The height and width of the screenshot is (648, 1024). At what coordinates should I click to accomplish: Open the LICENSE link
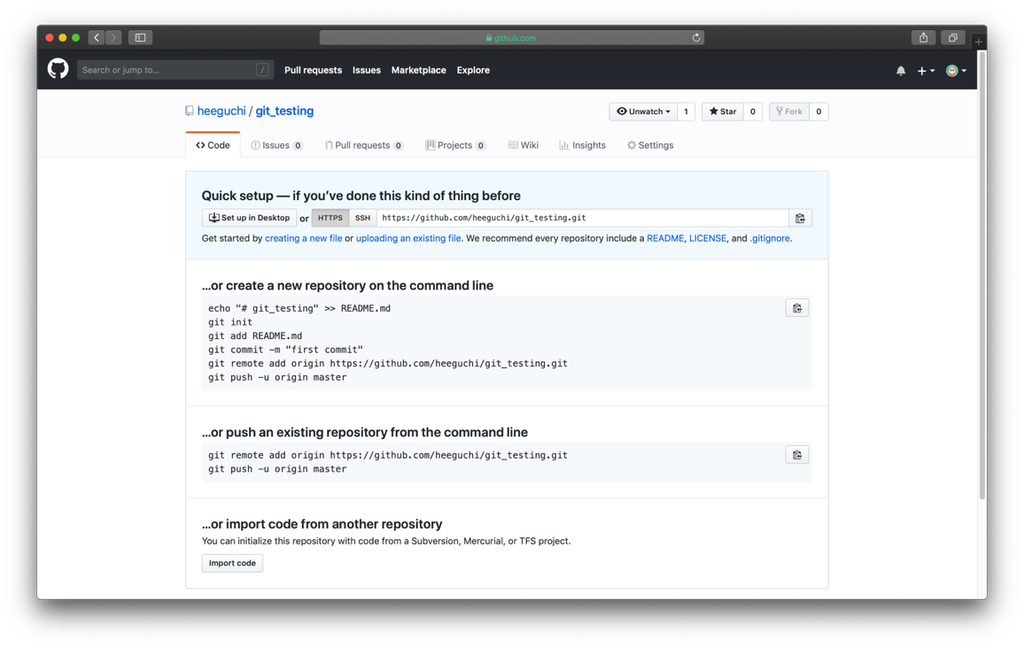coord(707,238)
